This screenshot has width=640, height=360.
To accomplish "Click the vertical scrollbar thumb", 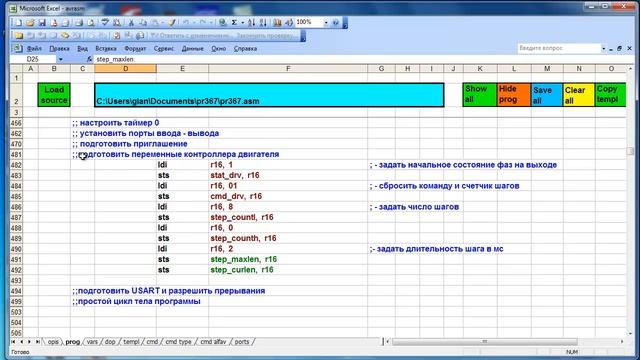I will click(x=630, y=151).
